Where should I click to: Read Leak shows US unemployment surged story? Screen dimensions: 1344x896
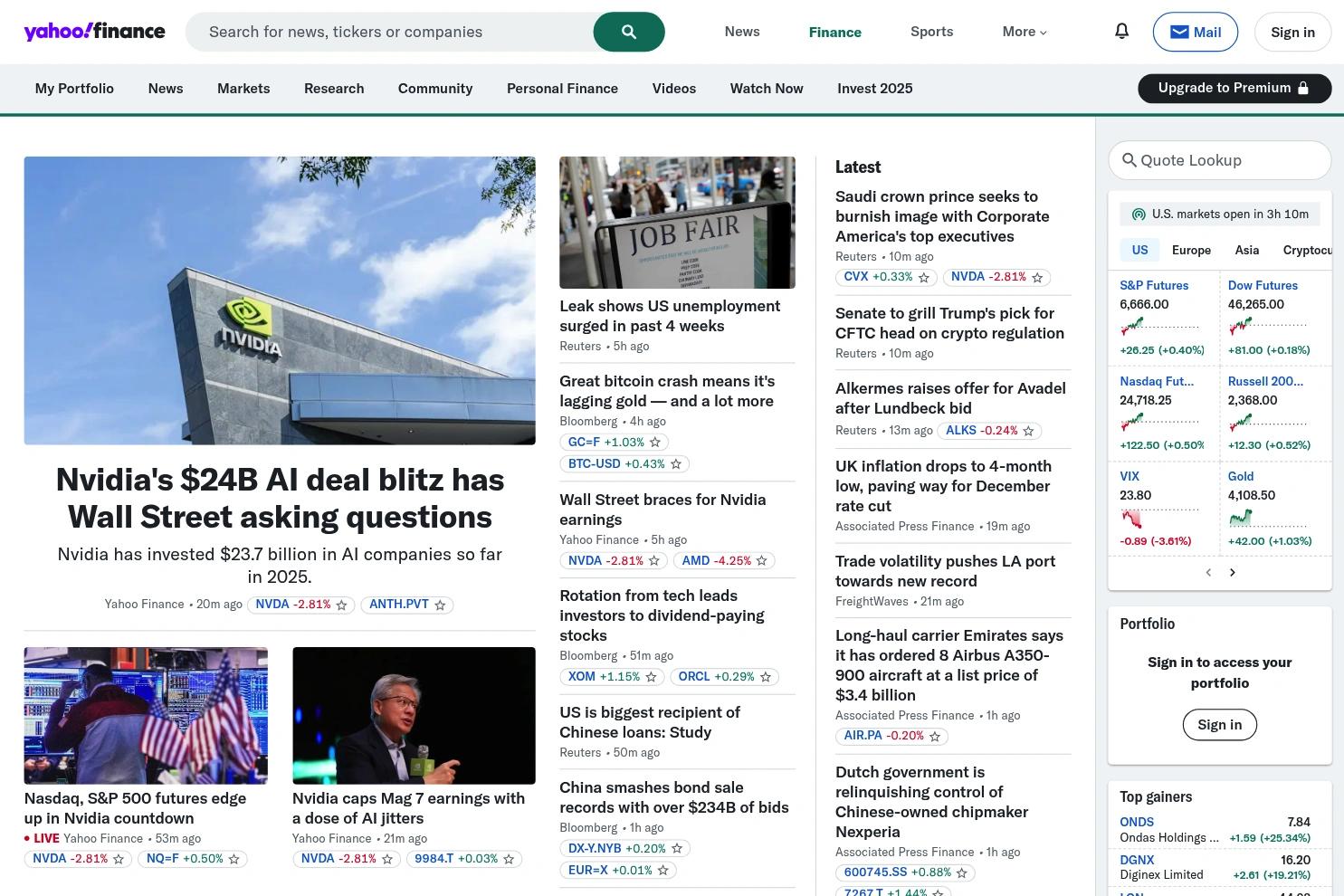click(x=670, y=316)
